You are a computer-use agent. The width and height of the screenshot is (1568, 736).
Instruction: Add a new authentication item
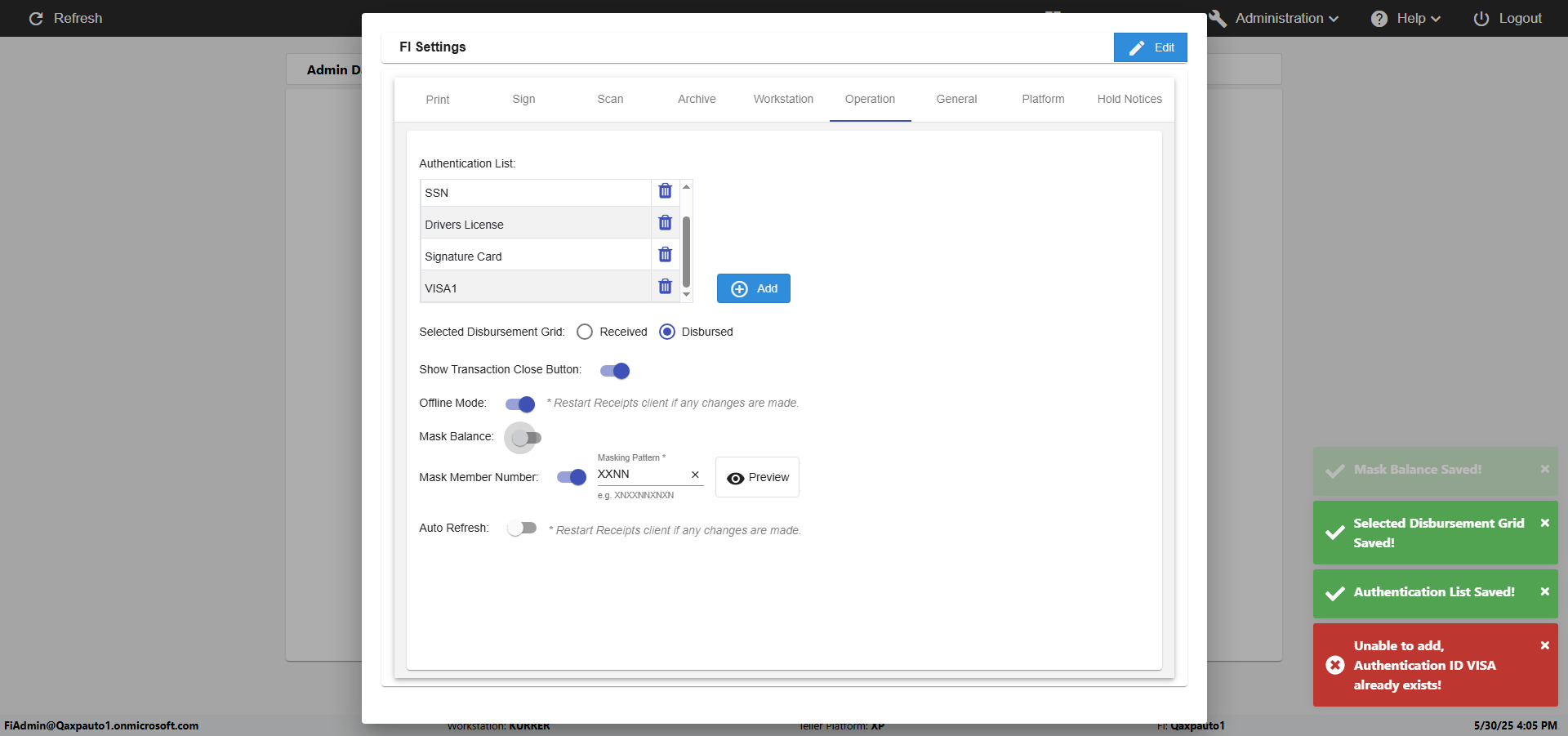754,288
